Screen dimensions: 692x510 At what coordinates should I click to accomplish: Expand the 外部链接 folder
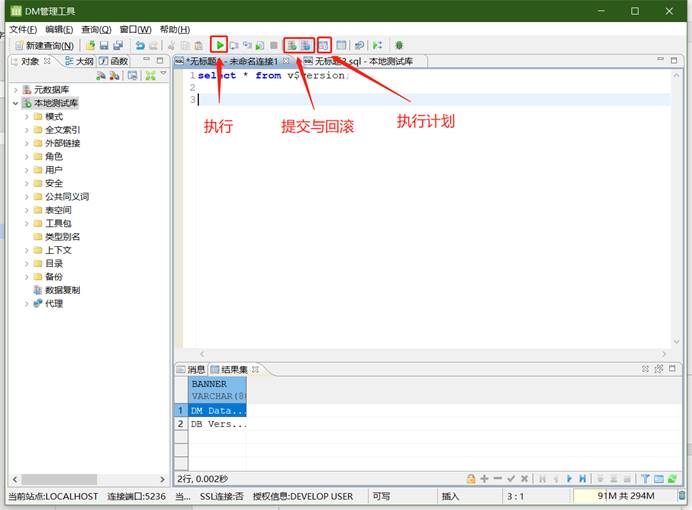coord(27,143)
